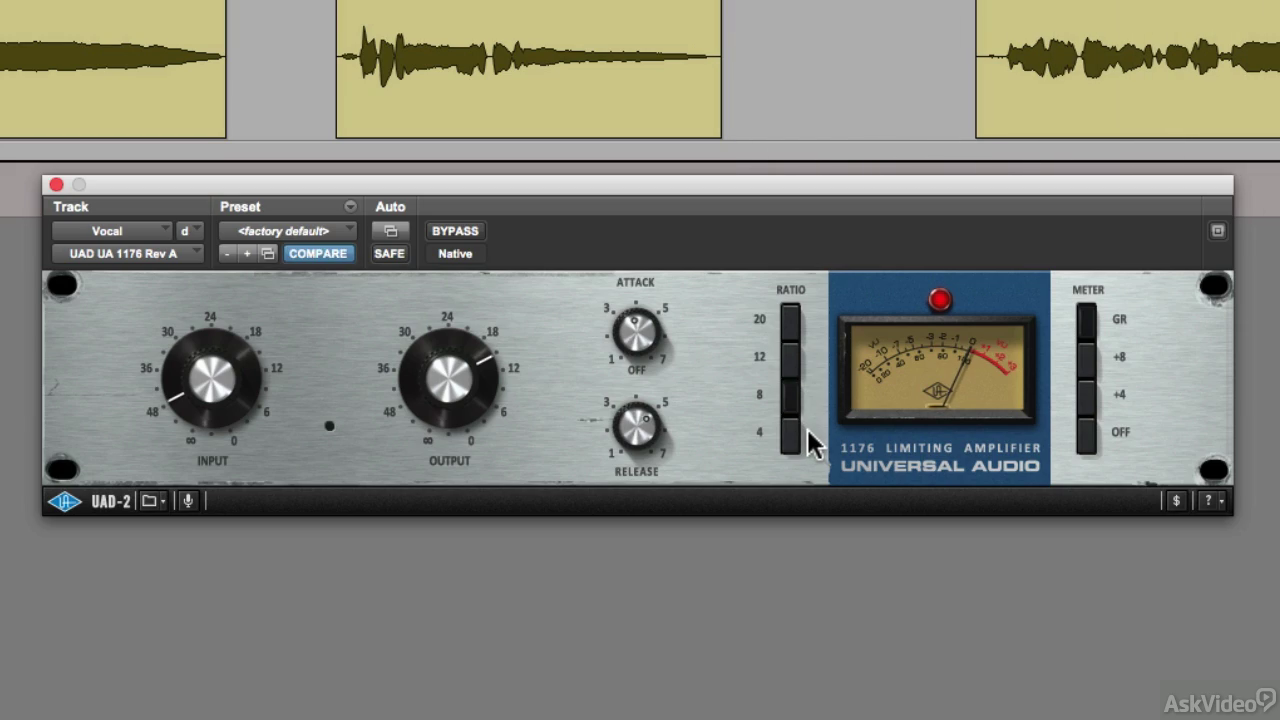
Task: Click the ATTACK knob
Action: (x=636, y=332)
